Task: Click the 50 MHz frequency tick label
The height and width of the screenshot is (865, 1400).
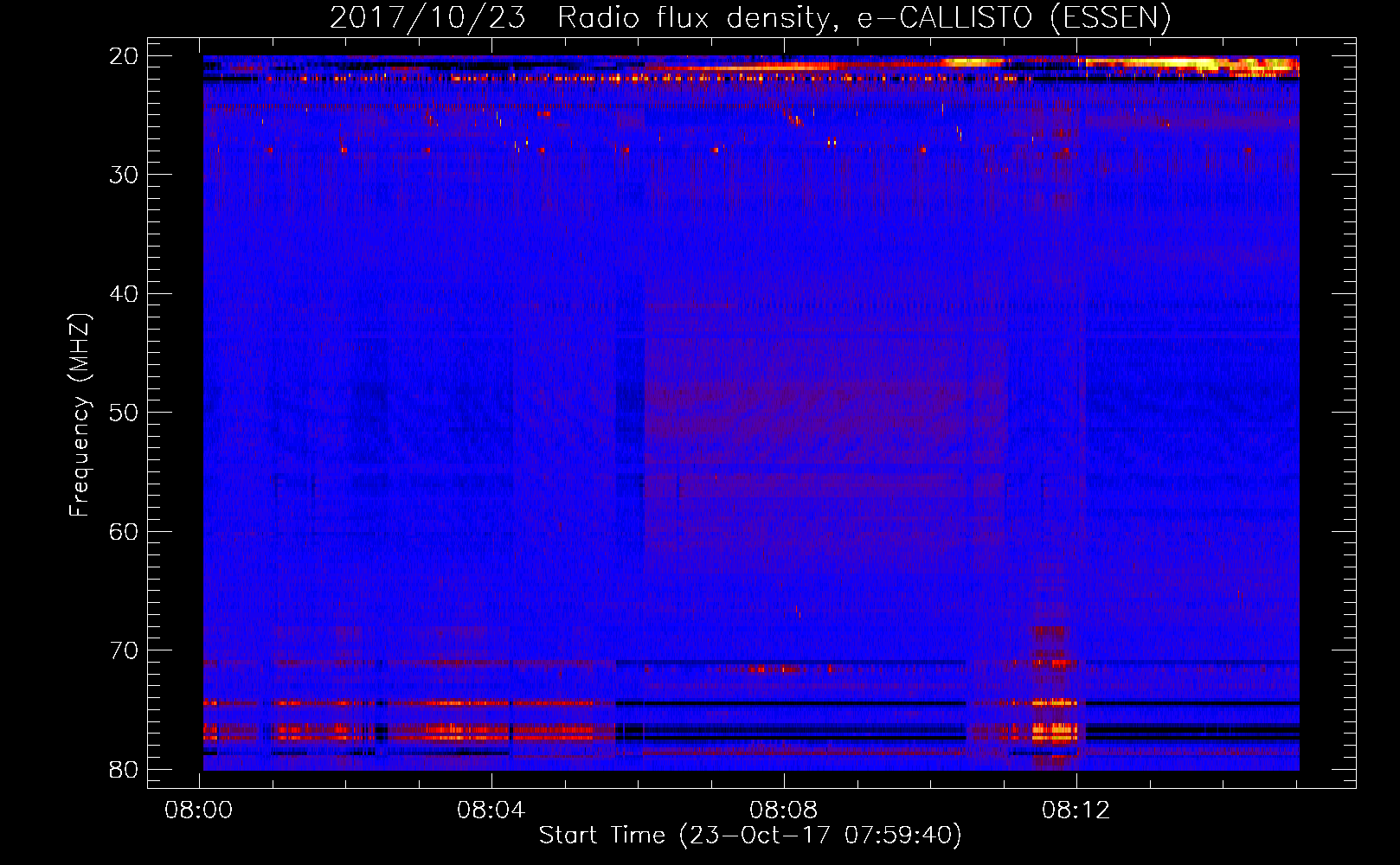Action: click(124, 413)
